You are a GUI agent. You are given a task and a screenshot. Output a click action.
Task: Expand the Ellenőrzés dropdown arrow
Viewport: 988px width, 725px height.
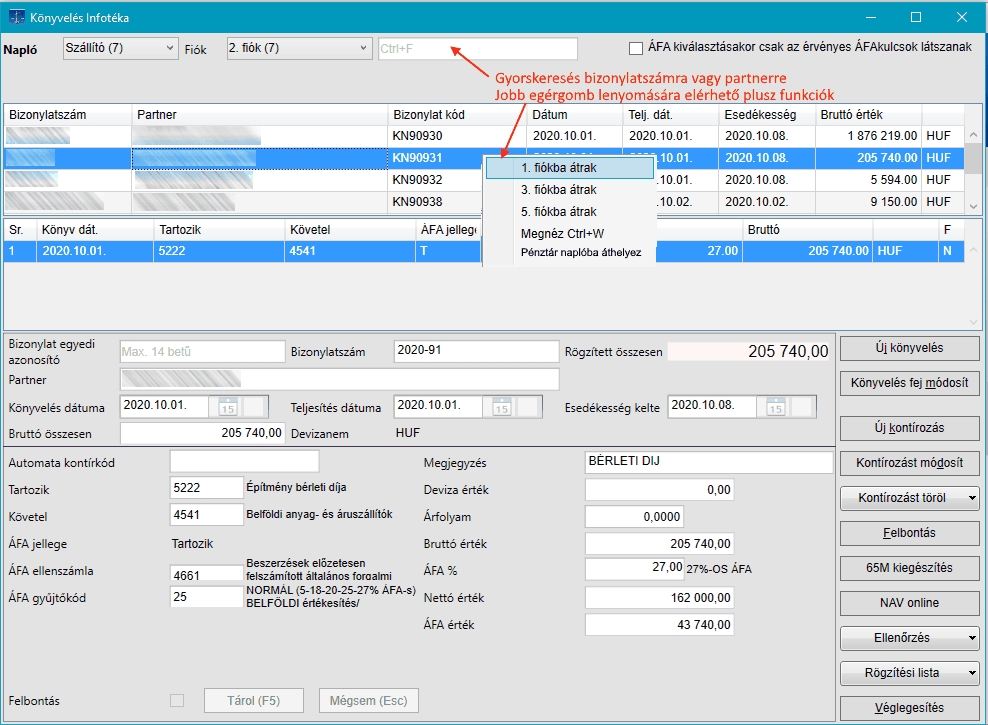[971, 638]
